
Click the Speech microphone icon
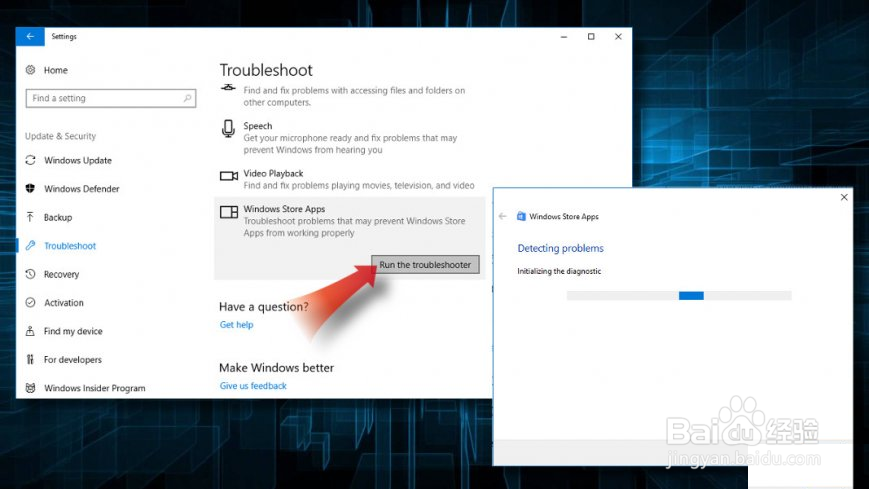click(228, 129)
